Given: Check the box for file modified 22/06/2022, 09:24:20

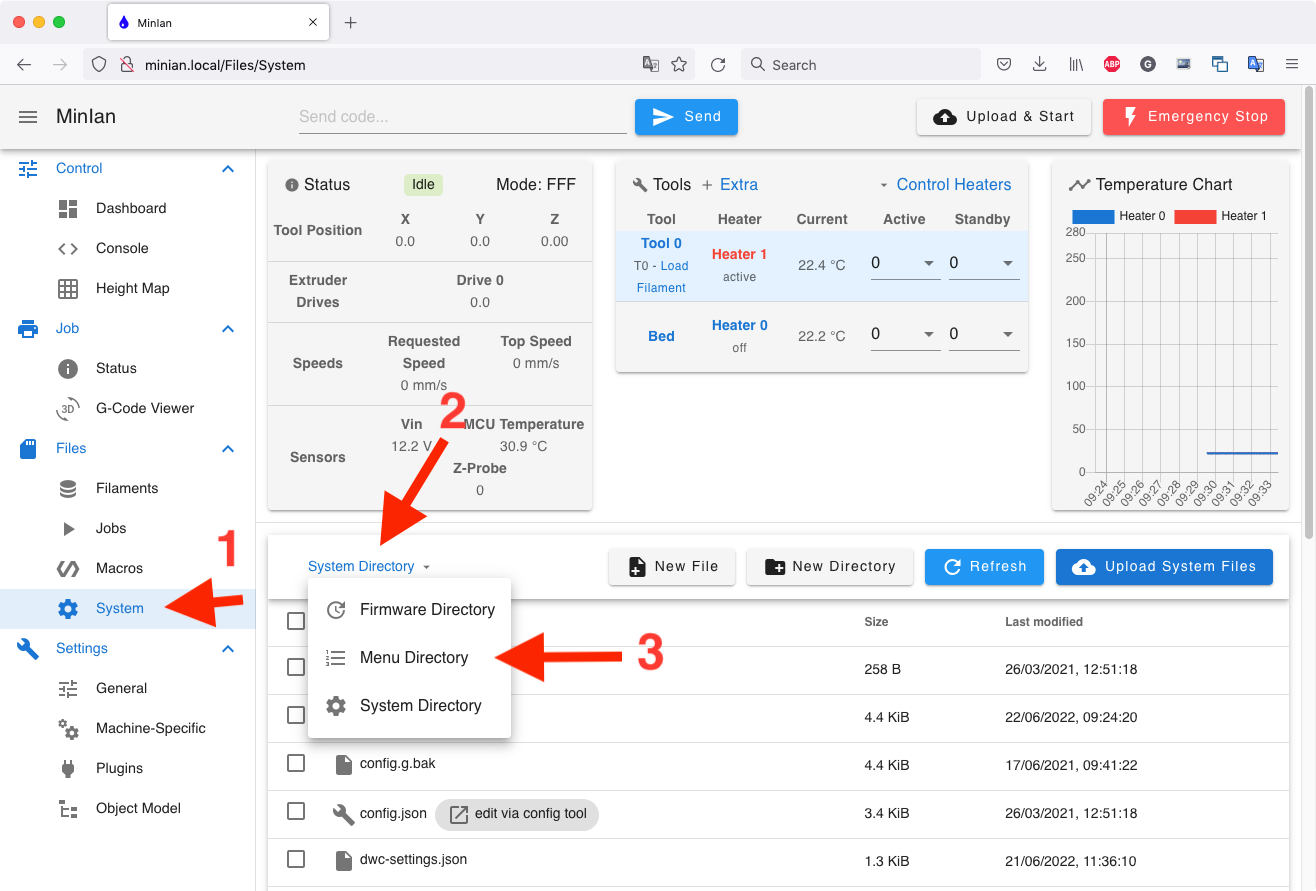Looking at the screenshot, I should coord(296,715).
